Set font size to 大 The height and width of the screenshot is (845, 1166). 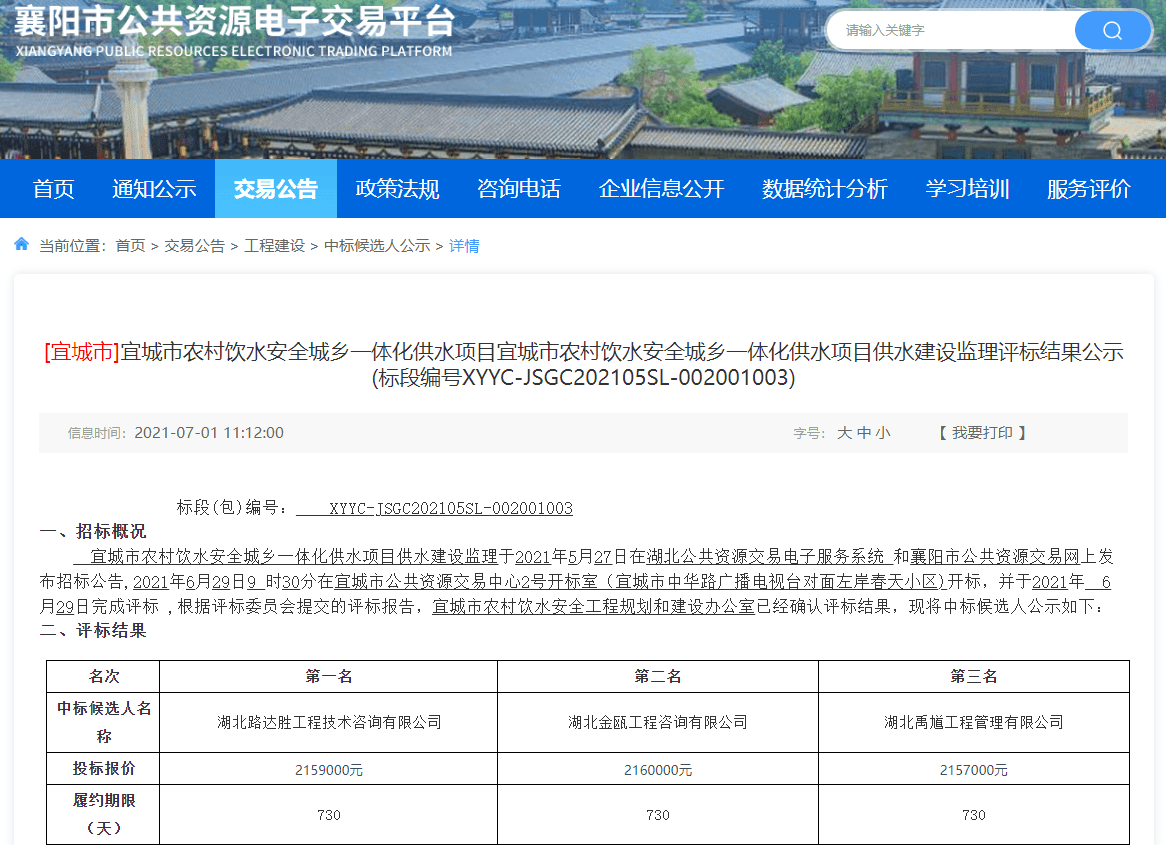[844, 433]
